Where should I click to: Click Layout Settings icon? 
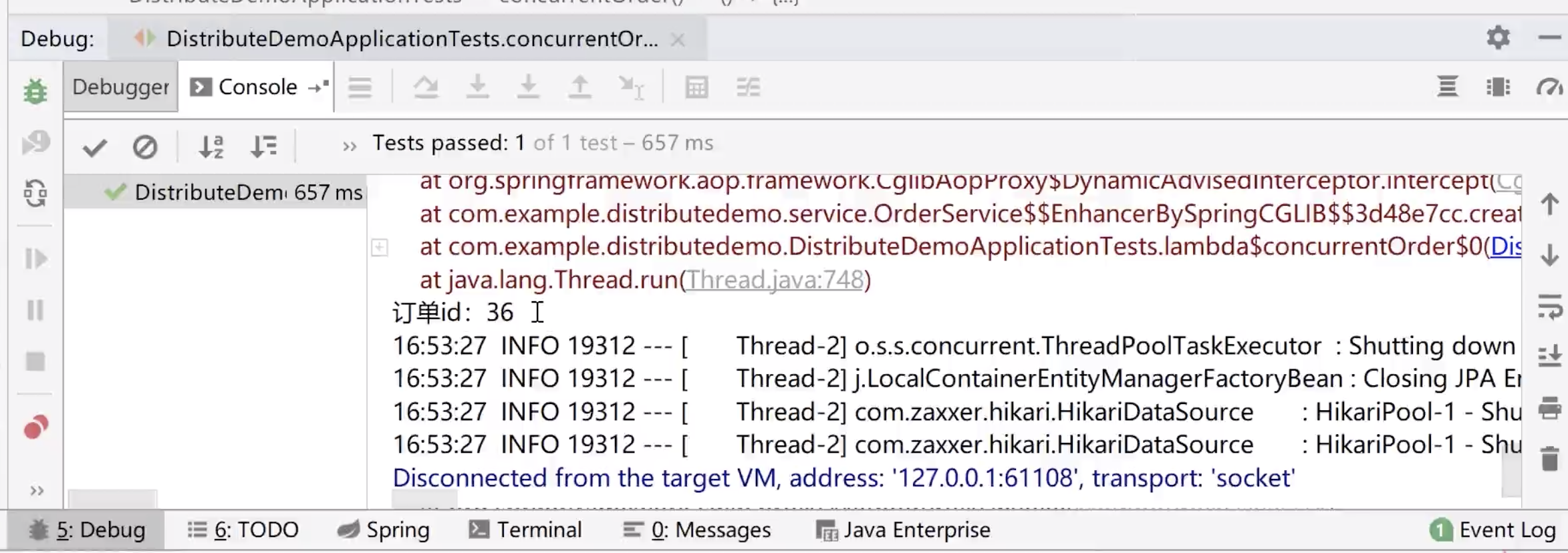(x=1498, y=87)
